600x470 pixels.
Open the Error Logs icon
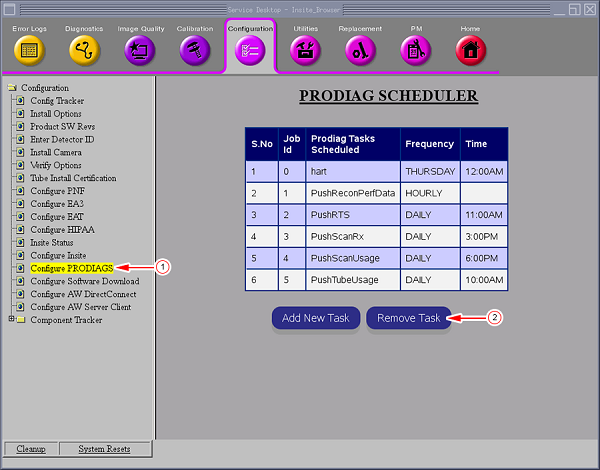28,49
